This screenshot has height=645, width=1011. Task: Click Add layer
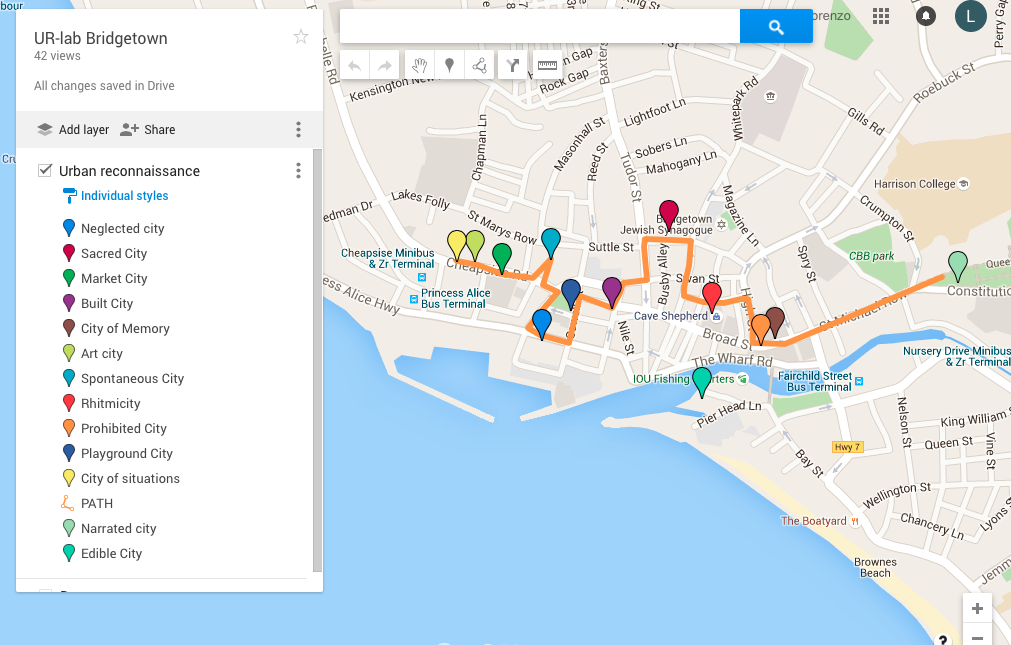73,130
